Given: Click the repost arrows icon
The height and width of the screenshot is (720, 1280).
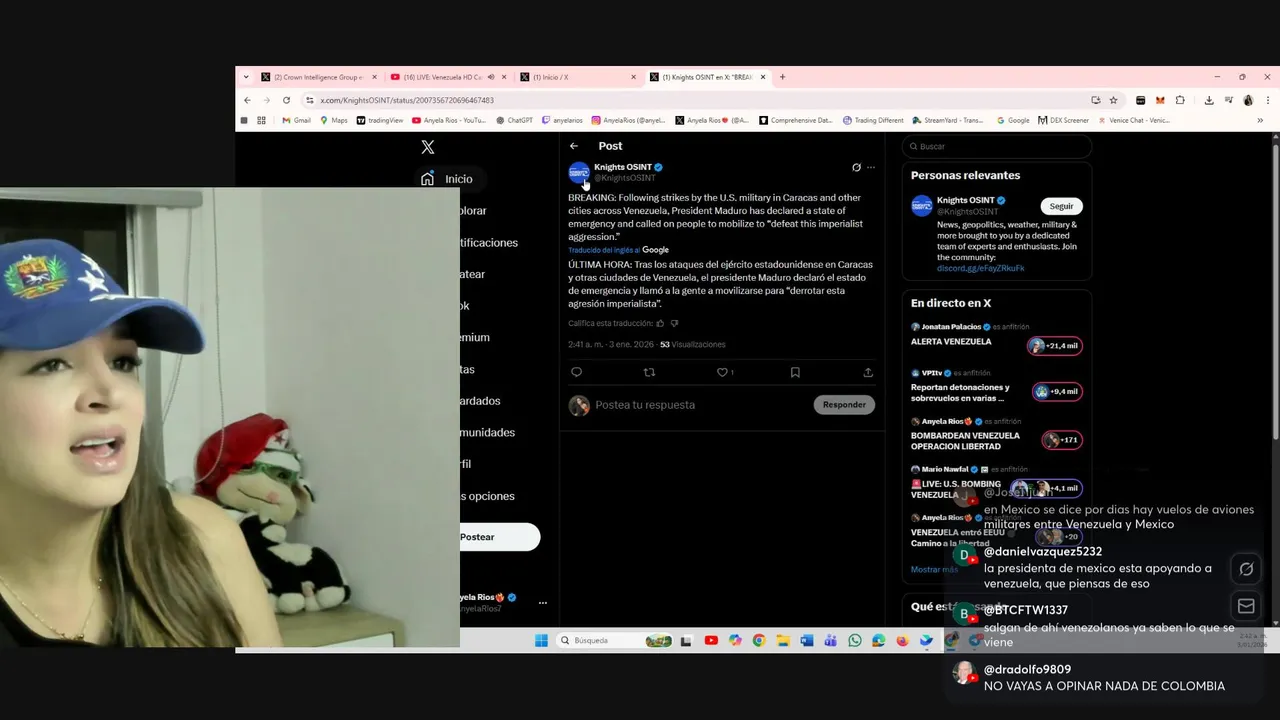Looking at the screenshot, I should (x=649, y=372).
